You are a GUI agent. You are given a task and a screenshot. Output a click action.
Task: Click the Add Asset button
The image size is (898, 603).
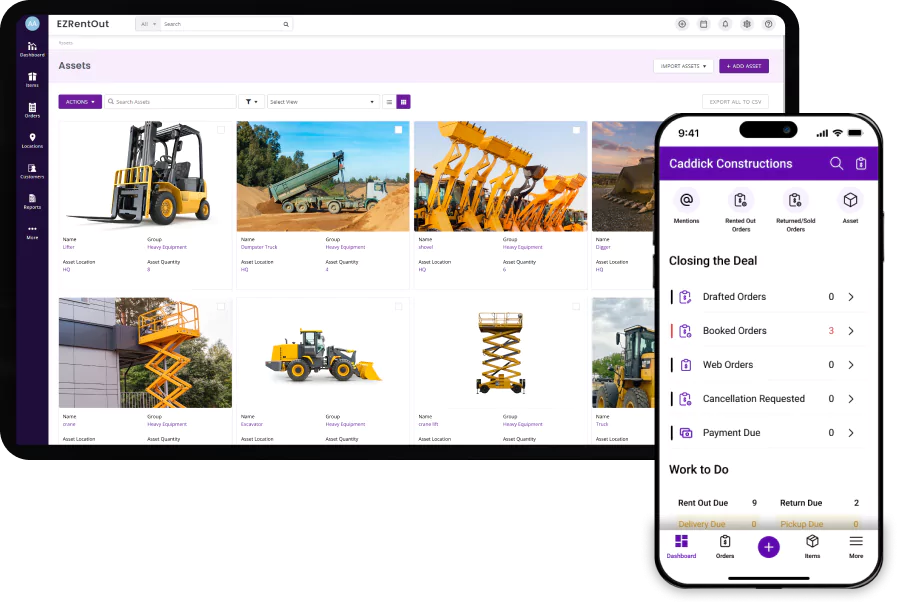(743, 66)
